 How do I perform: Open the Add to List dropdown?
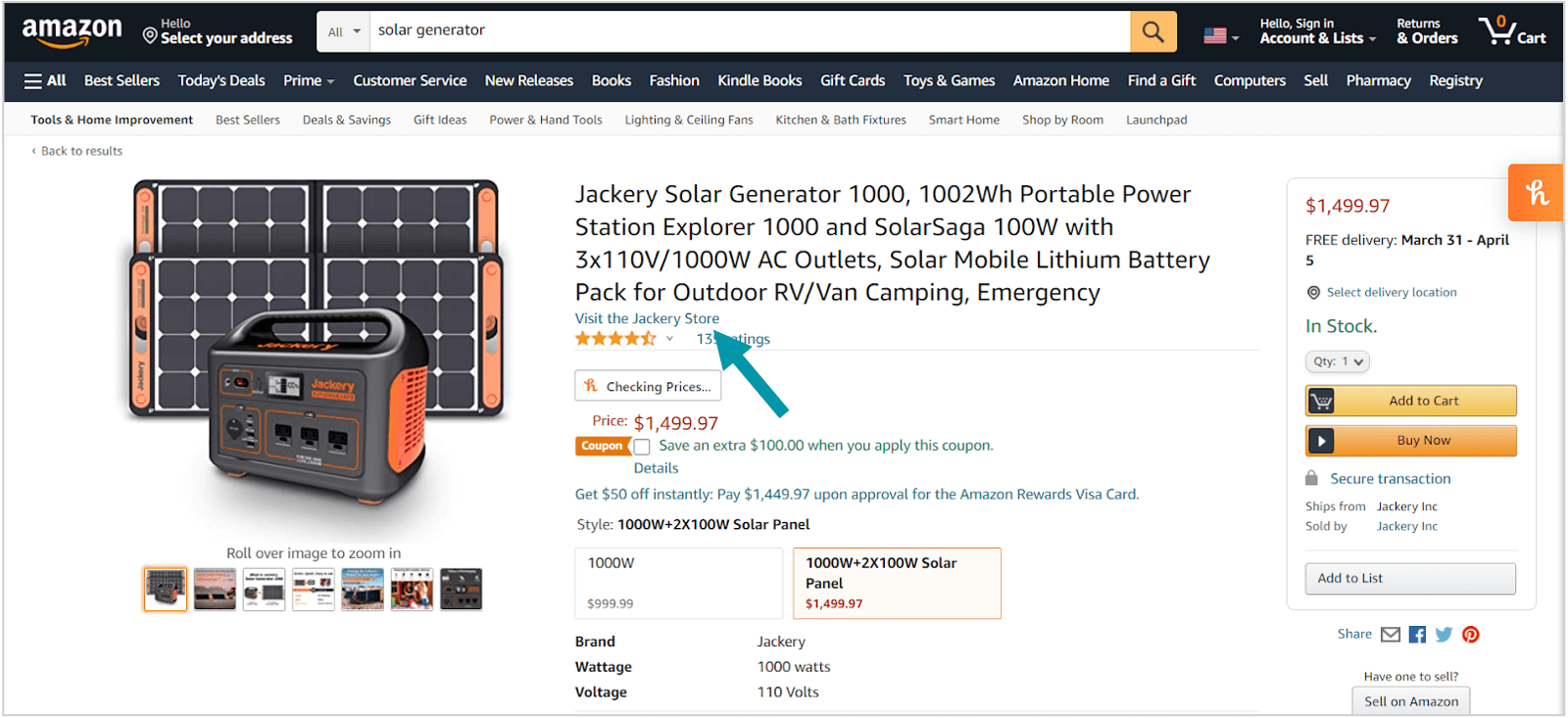tap(1410, 579)
